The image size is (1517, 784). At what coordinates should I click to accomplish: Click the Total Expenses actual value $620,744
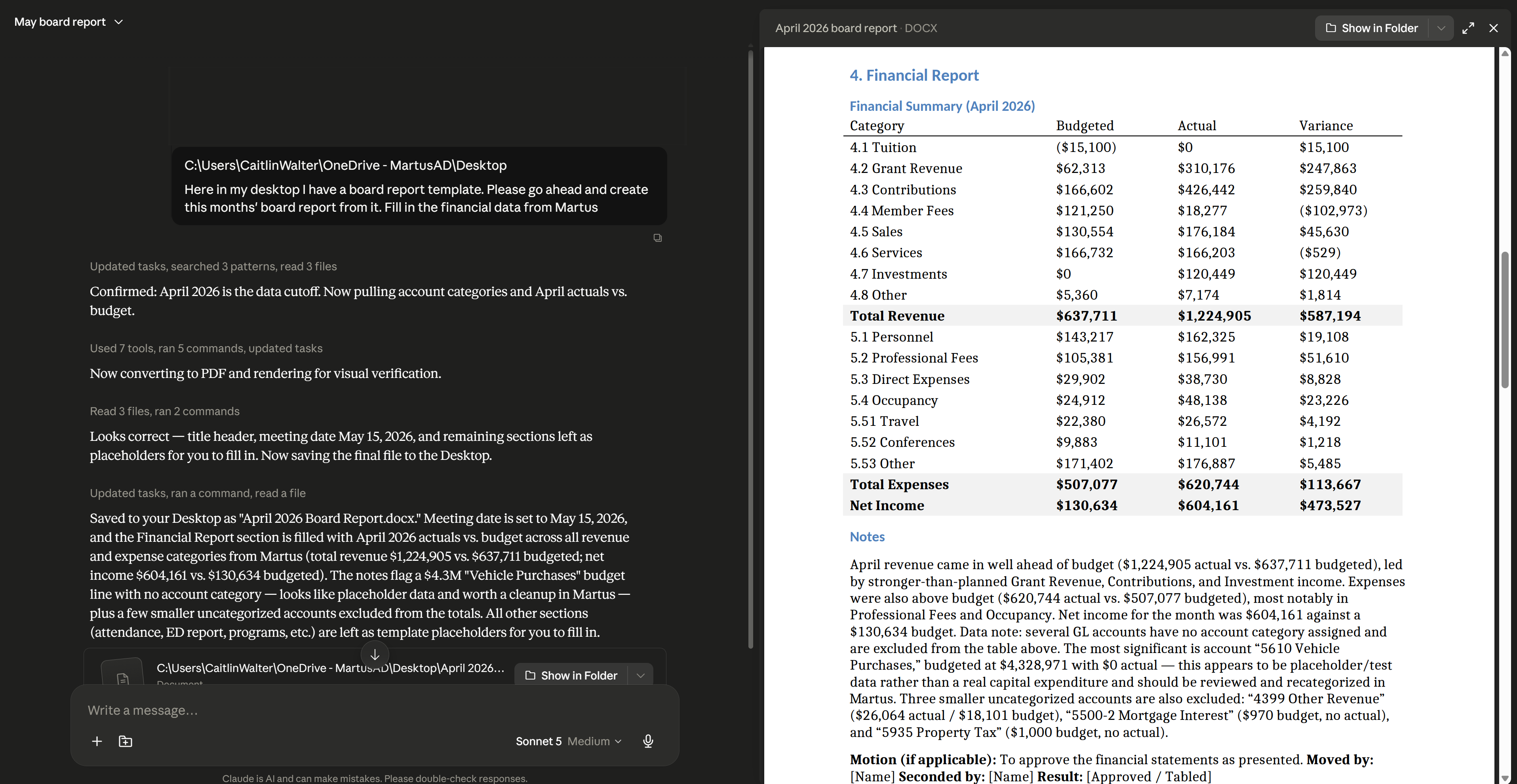pos(1208,484)
